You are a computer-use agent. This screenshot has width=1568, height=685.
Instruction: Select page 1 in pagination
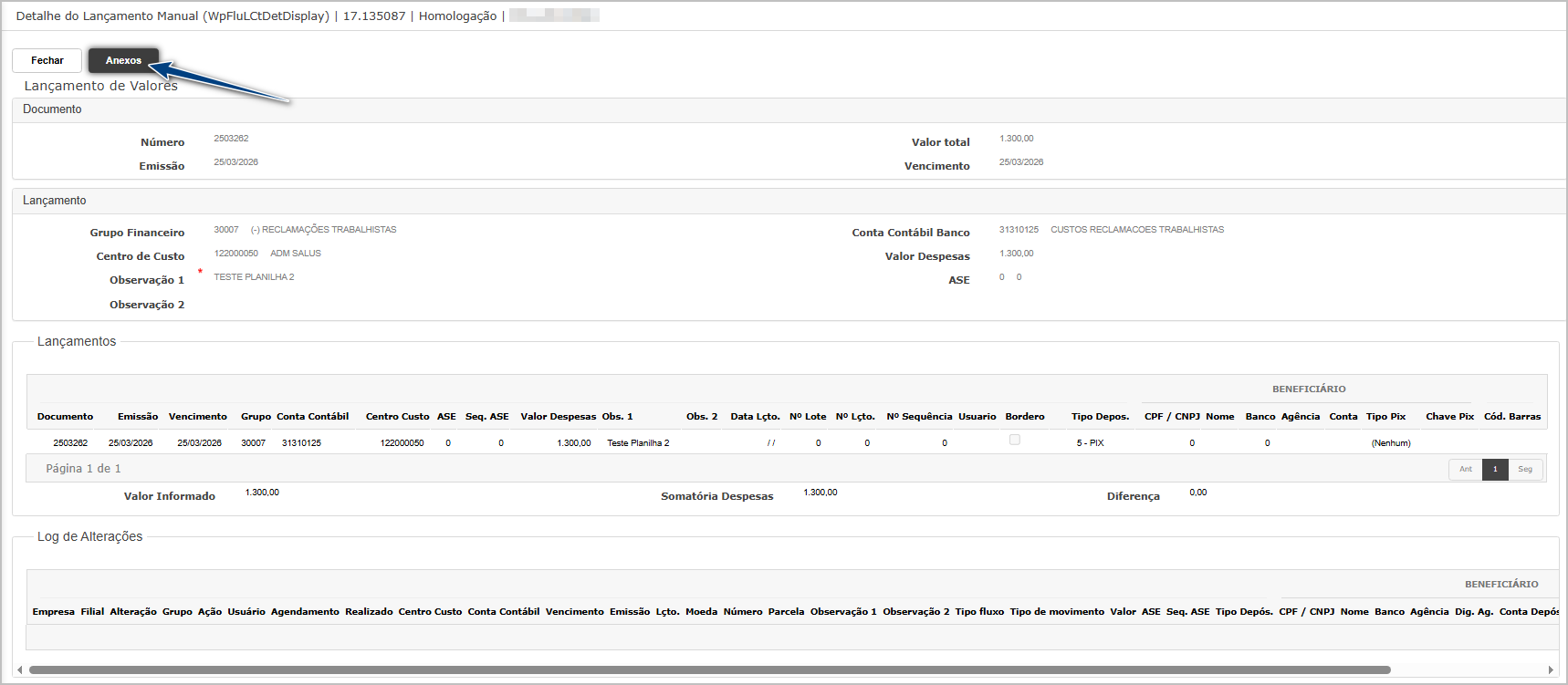click(x=1495, y=469)
